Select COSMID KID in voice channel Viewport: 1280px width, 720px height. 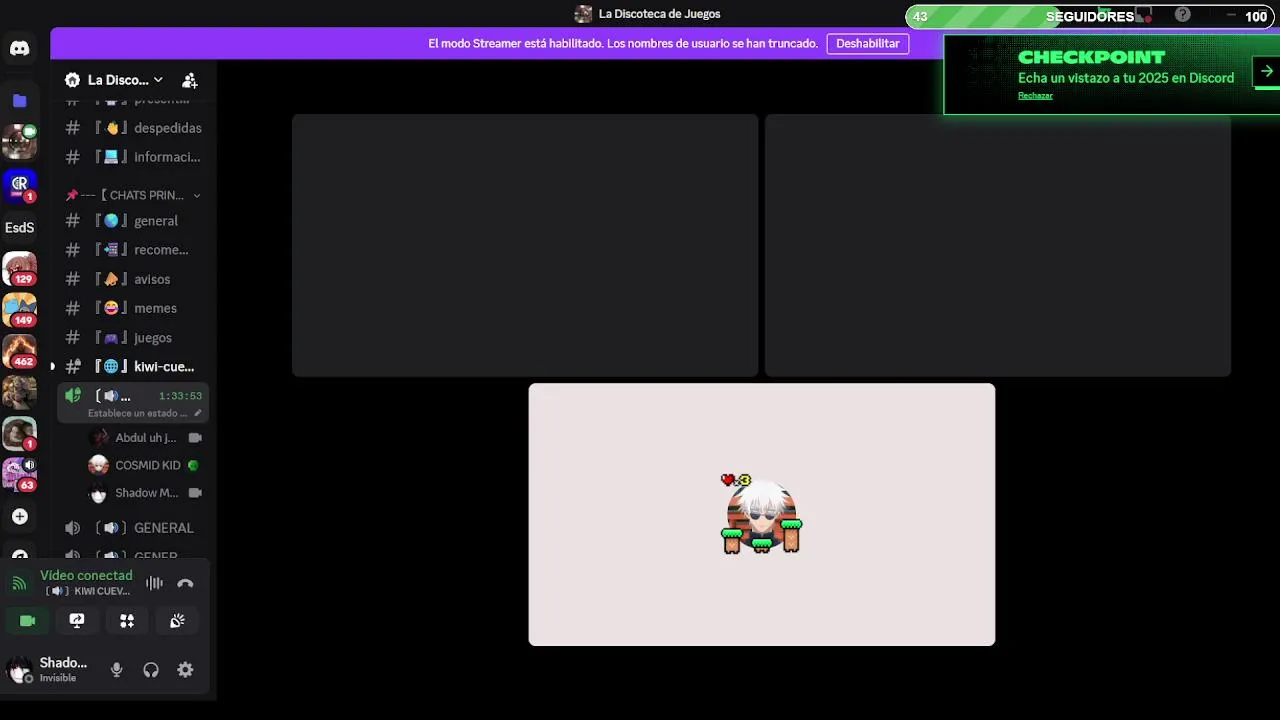(x=145, y=465)
